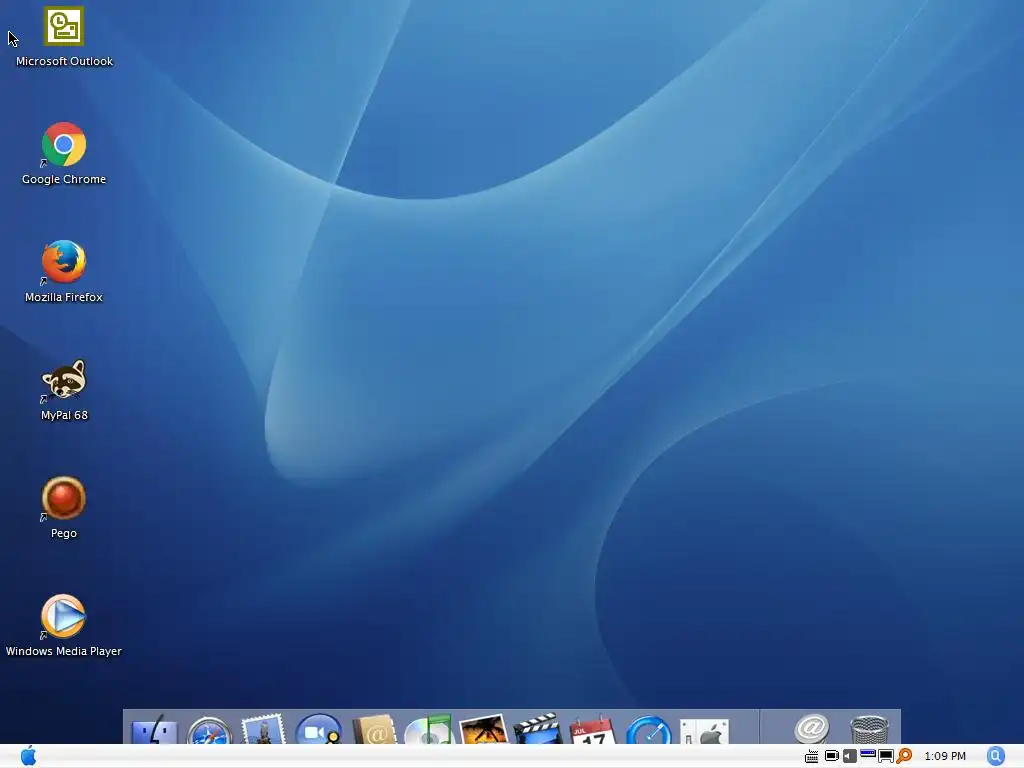
Task: Open iTunes disc icon in dock
Action: (x=428, y=729)
